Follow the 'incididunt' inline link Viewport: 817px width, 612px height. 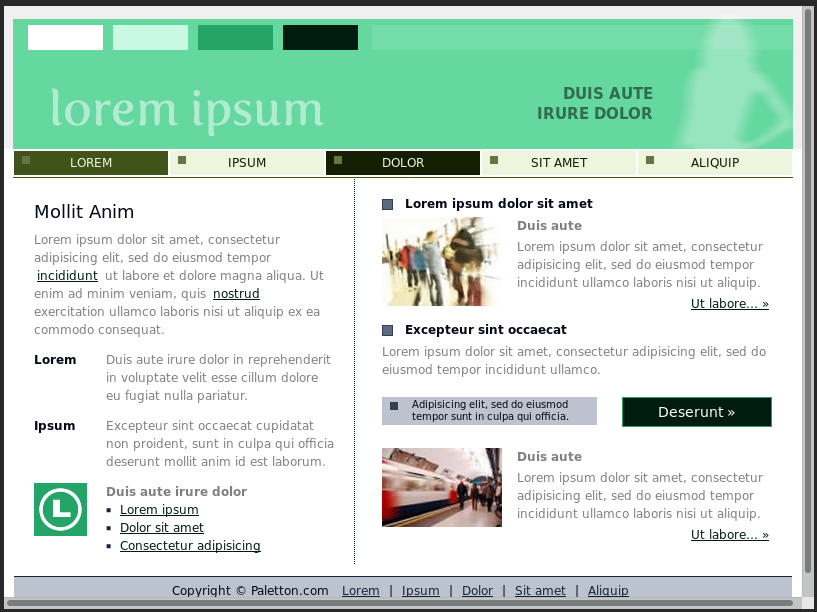67,276
